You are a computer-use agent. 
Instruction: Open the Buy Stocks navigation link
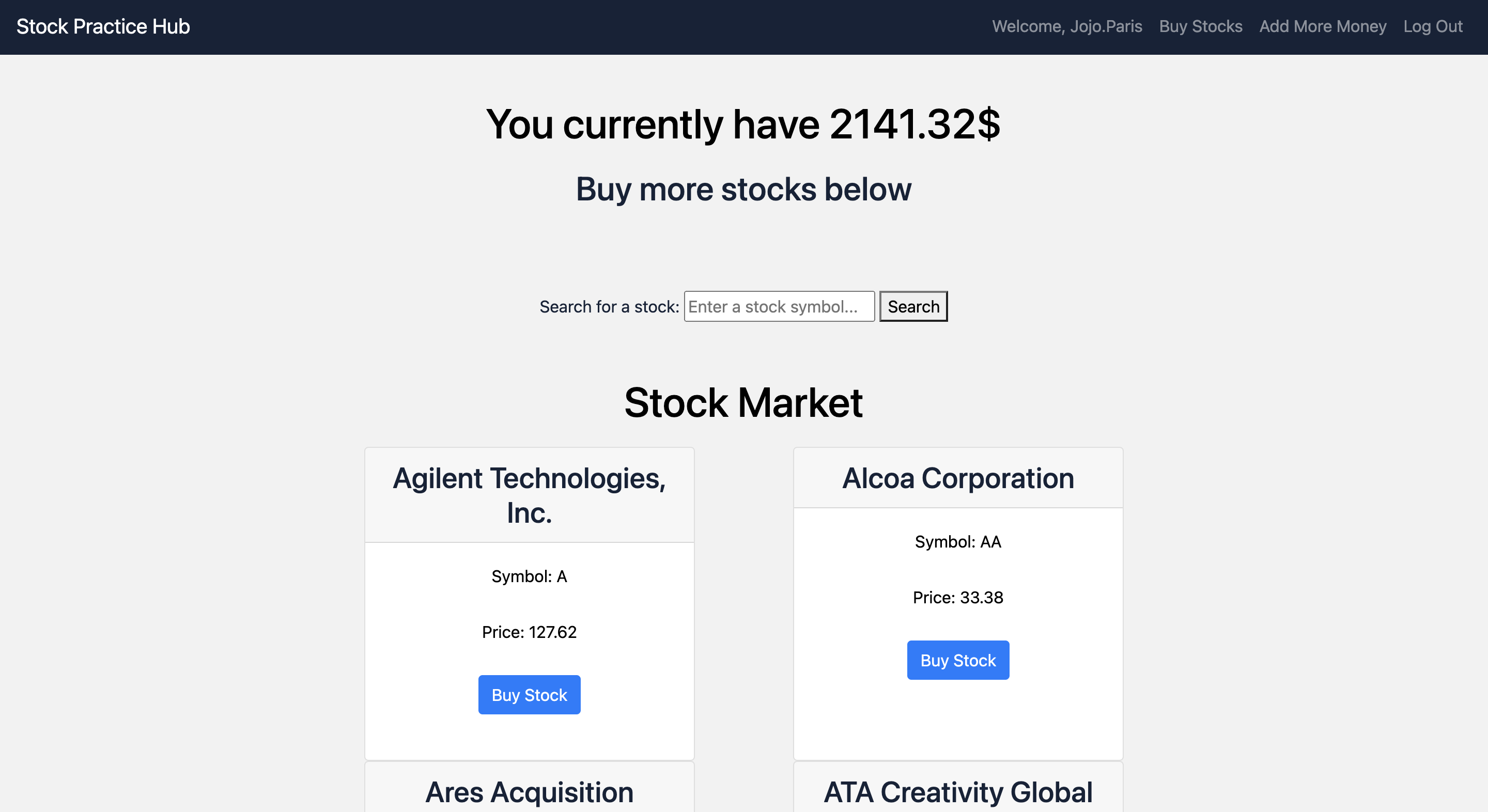(1200, 26)
